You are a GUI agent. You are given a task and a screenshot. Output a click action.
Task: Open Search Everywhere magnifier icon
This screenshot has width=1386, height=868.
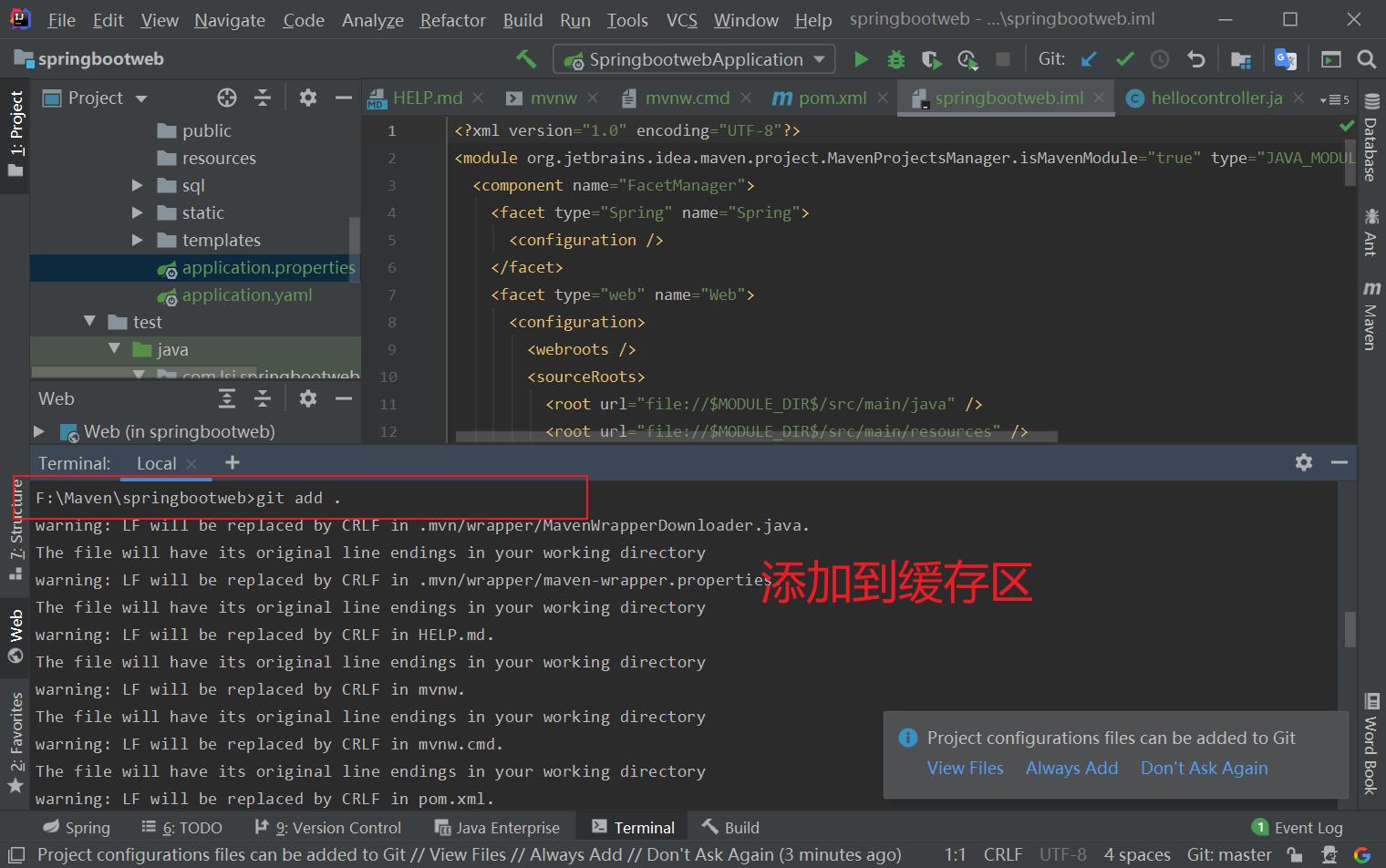(x=1366, y=59)
